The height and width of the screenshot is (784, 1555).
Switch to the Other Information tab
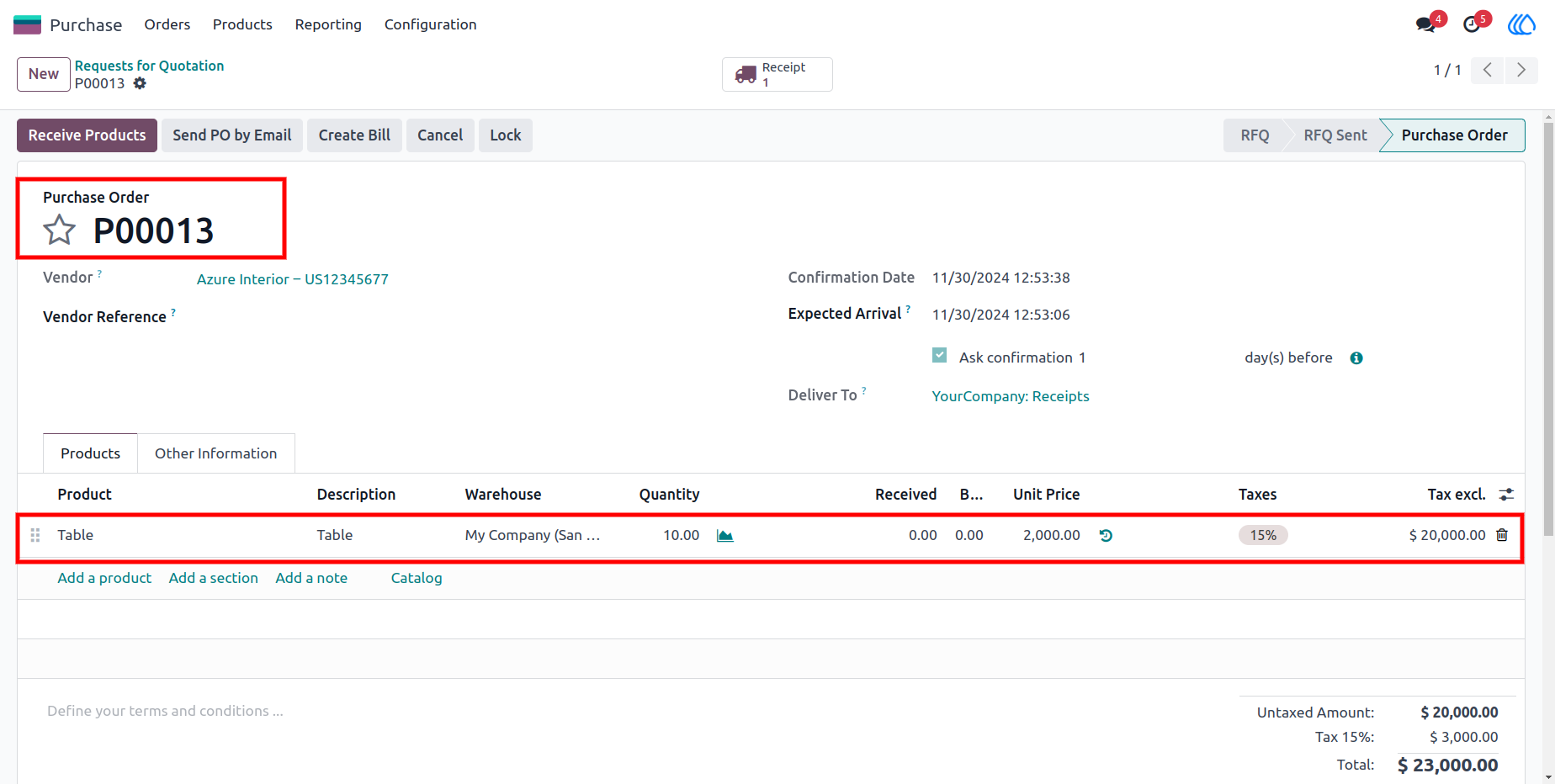point(215,453)
